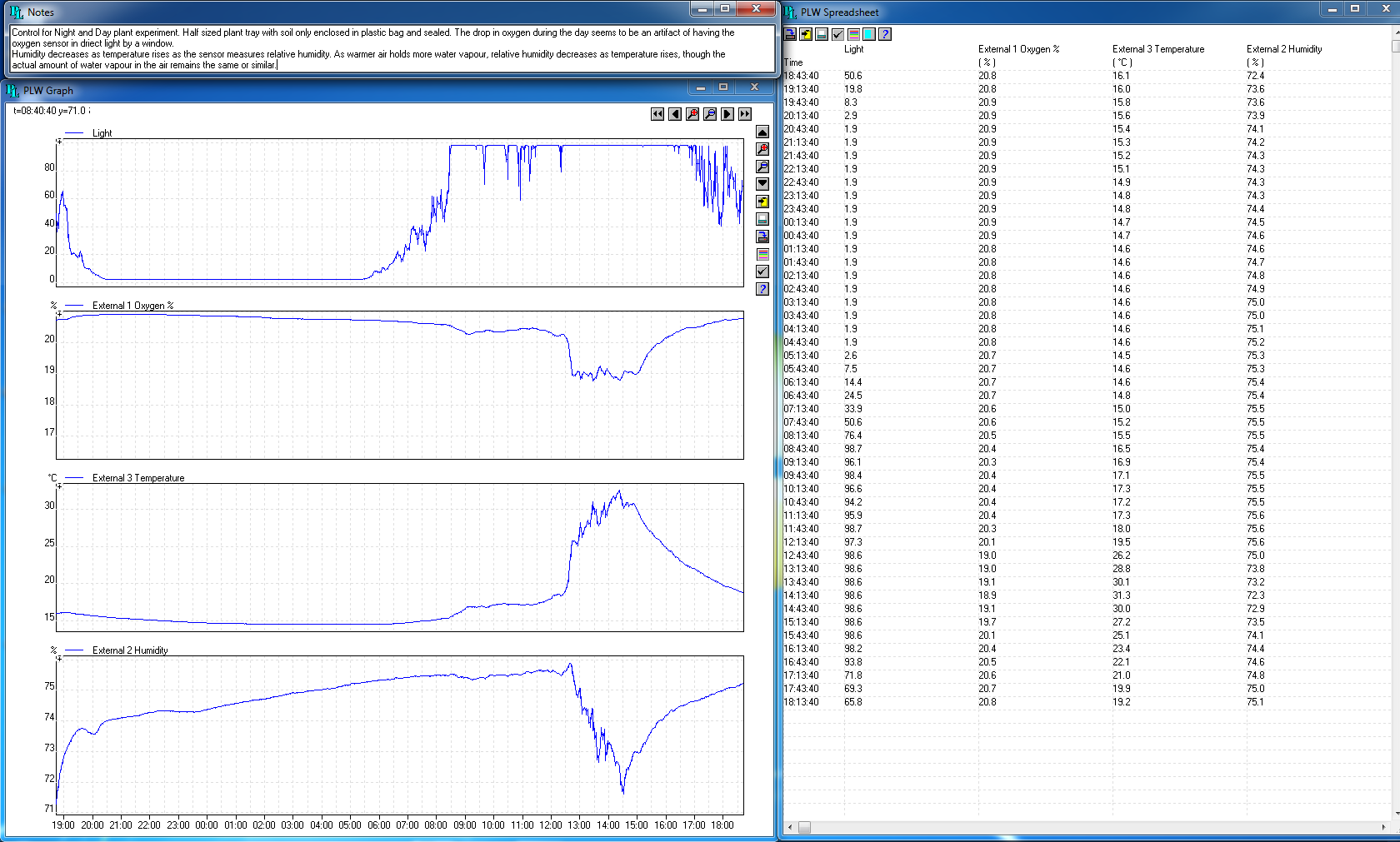The width and height of the screenshot is (1400, 842).
Task: Open help in the PLW Spreadsheet toolbar
Action: 885,34
